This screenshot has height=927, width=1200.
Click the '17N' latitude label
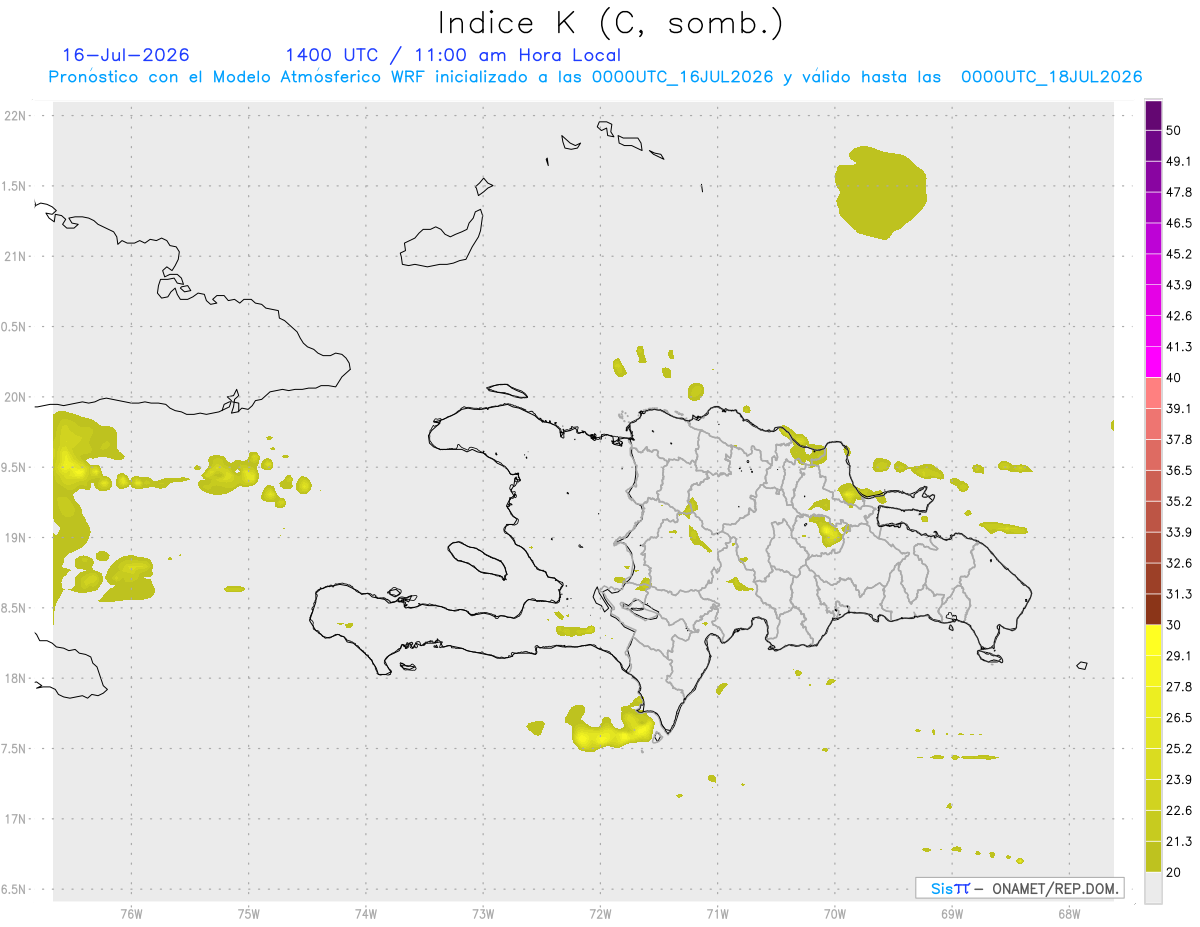pos(15,819)
